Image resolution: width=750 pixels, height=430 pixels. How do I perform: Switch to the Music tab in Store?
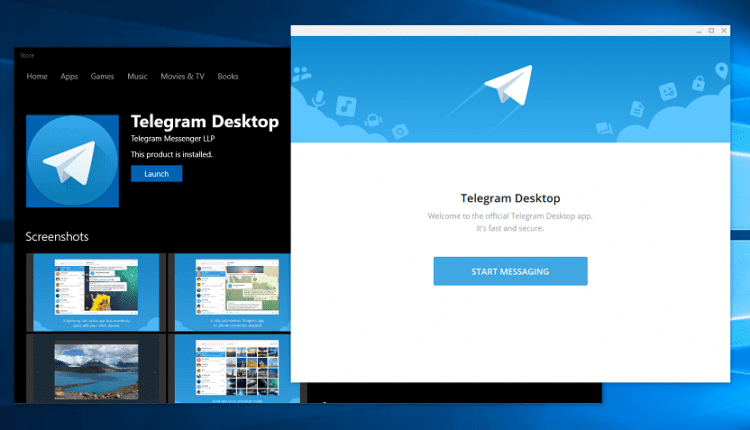point(137,76)
